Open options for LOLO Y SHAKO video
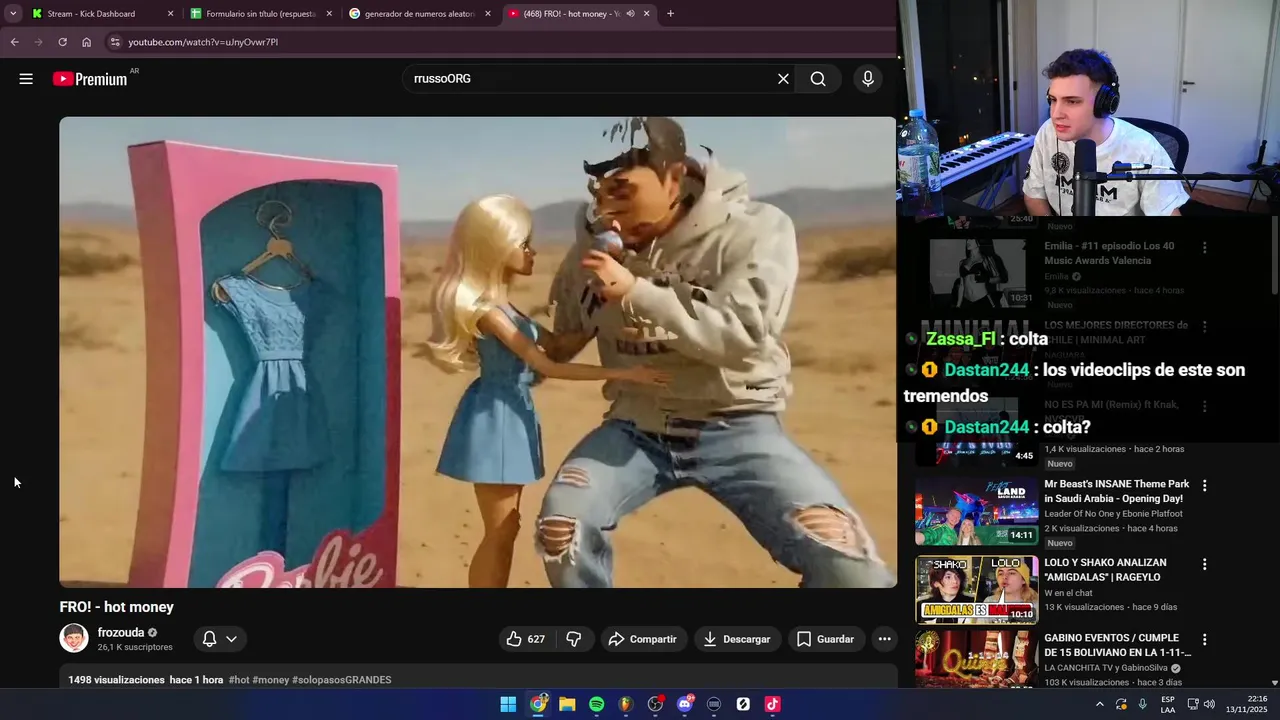The height and width of the screenshot is (720, 1280). coord(1204,564)
